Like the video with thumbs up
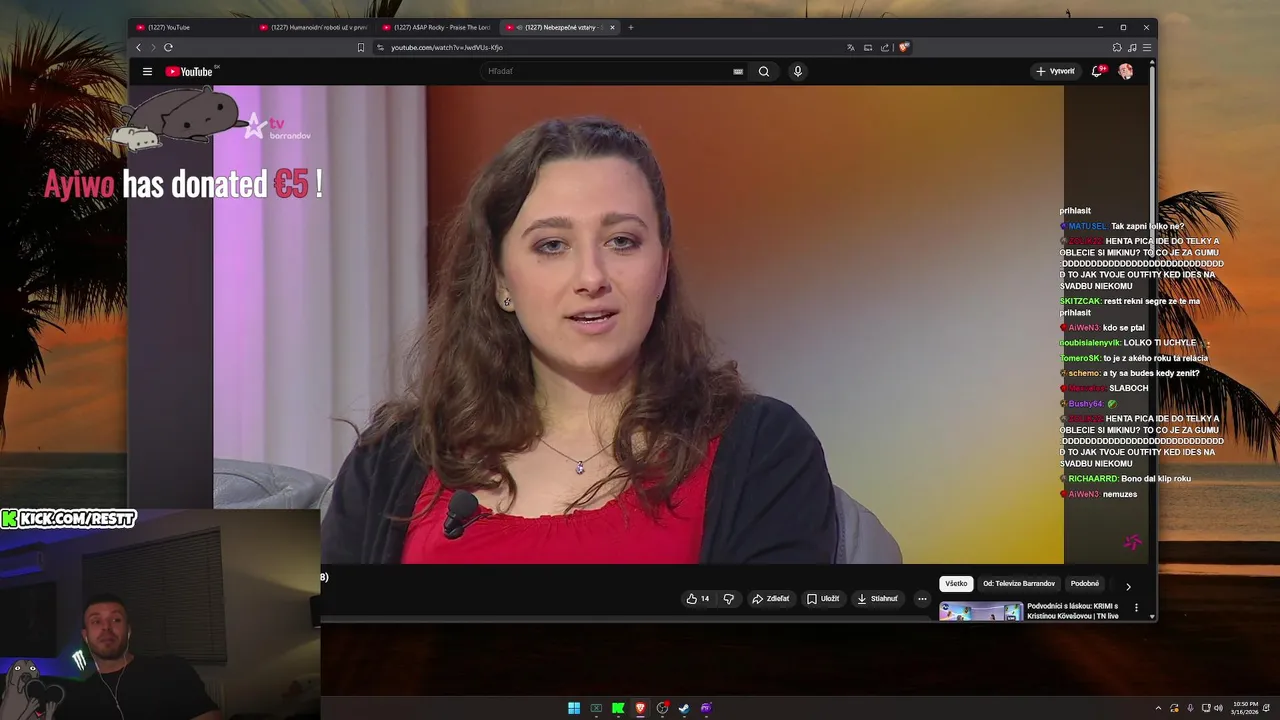Viewport: 1280px width, 720px height. coord(698,599)
